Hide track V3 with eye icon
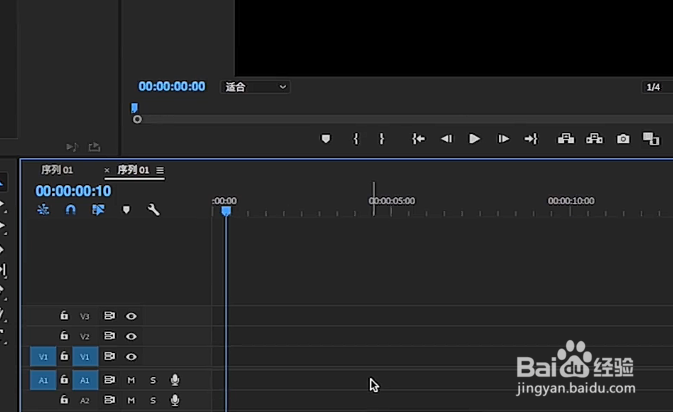Viewport: 673px width, 412px height. pos(131,316)
